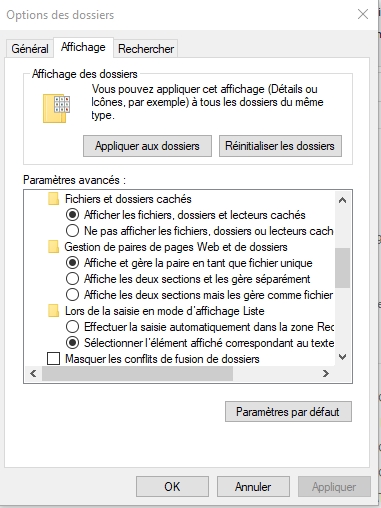Choose Affiche les deux sections et les gère séparément
Image resolution: width=381 pixels, height=508 pixels.
point(72,279)
